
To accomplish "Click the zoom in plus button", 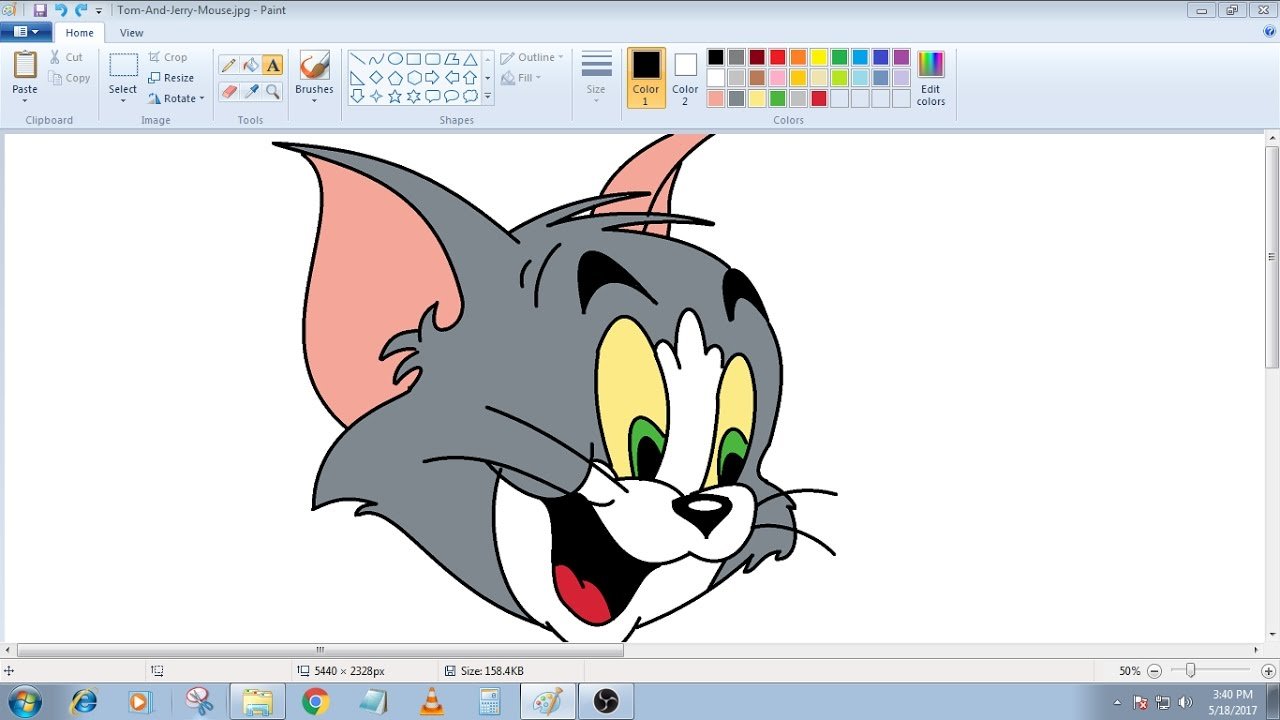I will click(x=1268, y=671).
